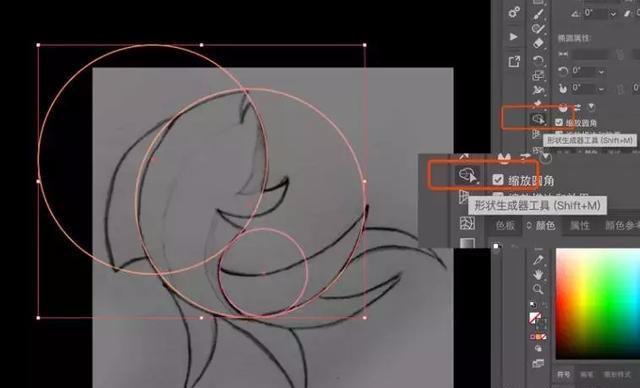This screenshot has height=388, width=640.
Task: Switch to the 色板 tab
Action: coord(505,225)
